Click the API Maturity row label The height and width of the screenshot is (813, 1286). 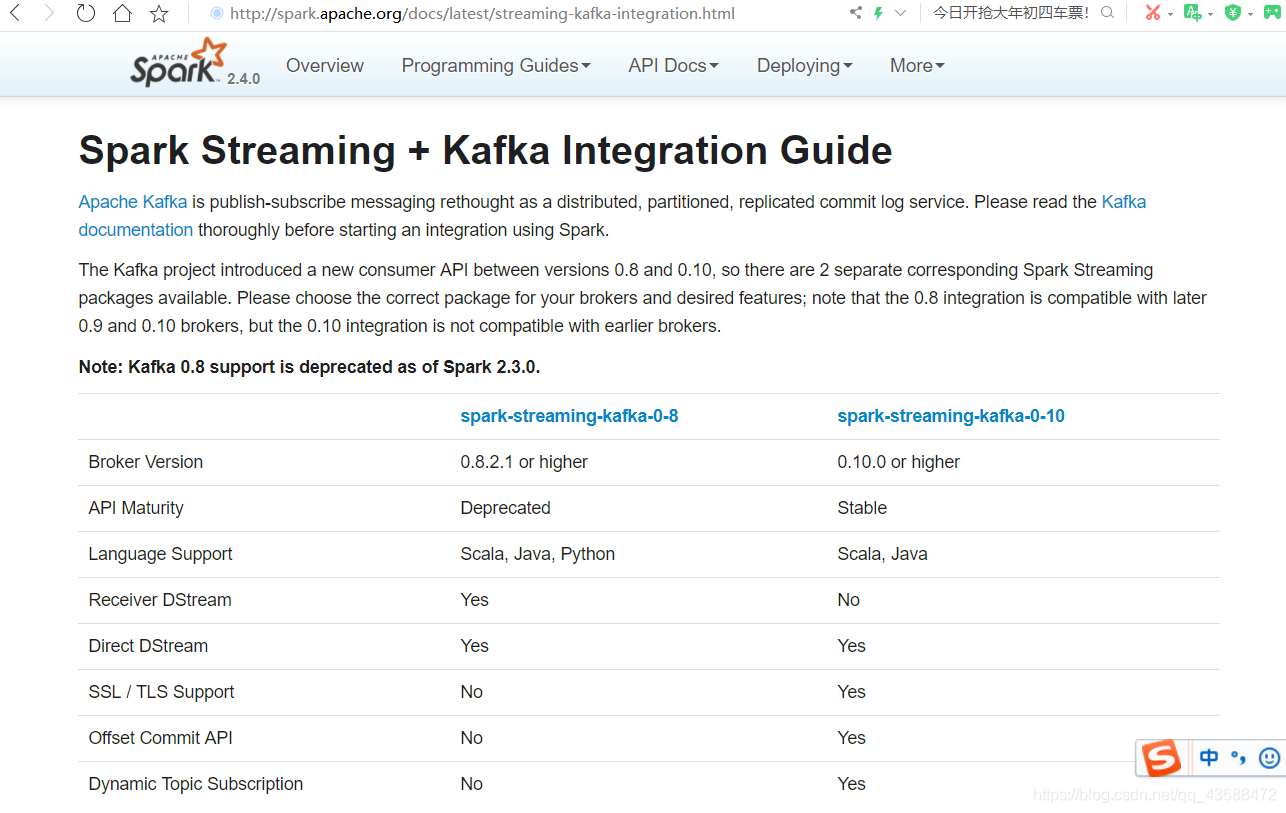point(136,508)
